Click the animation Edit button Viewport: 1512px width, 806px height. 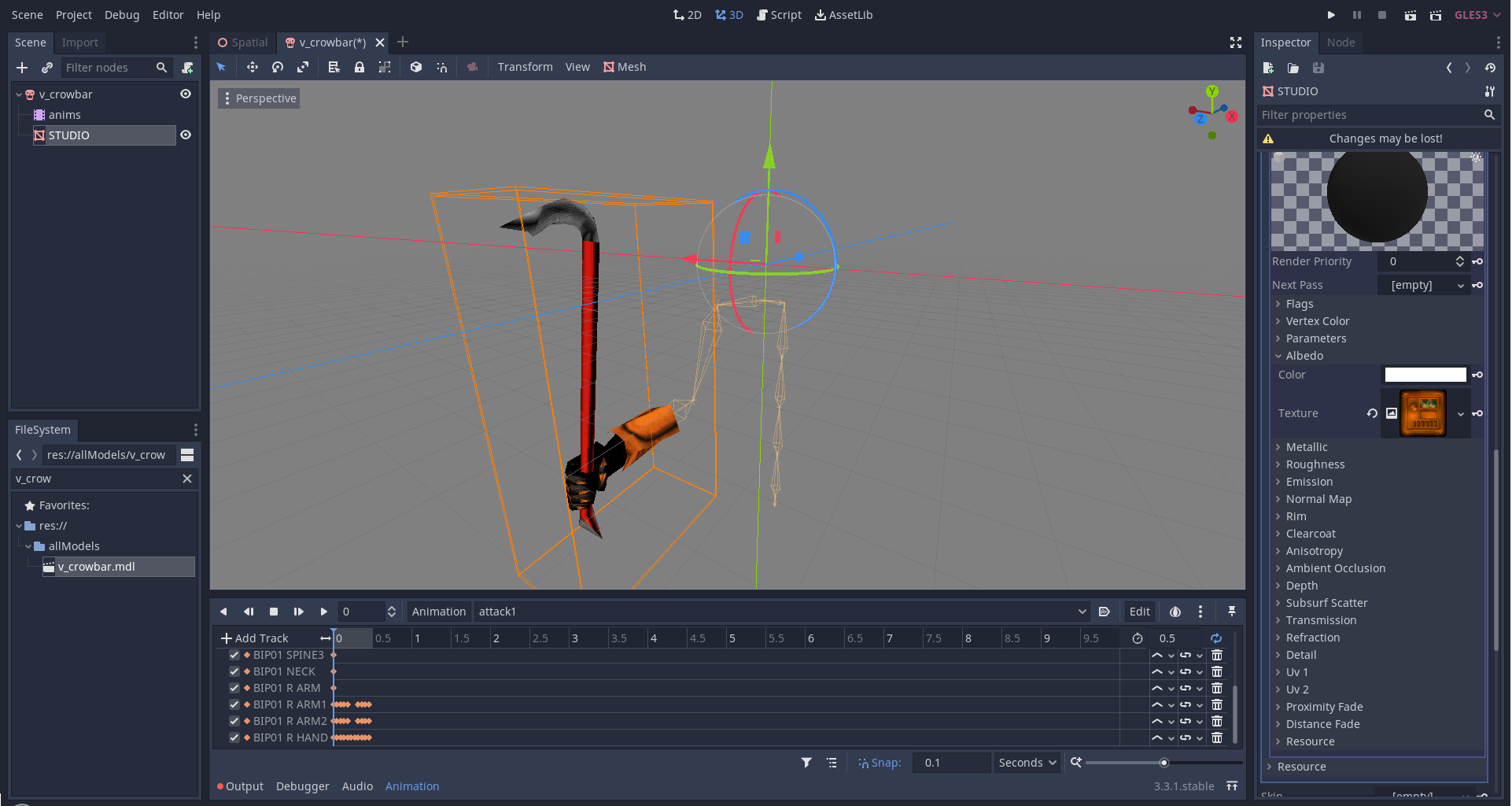point(1139,612)
